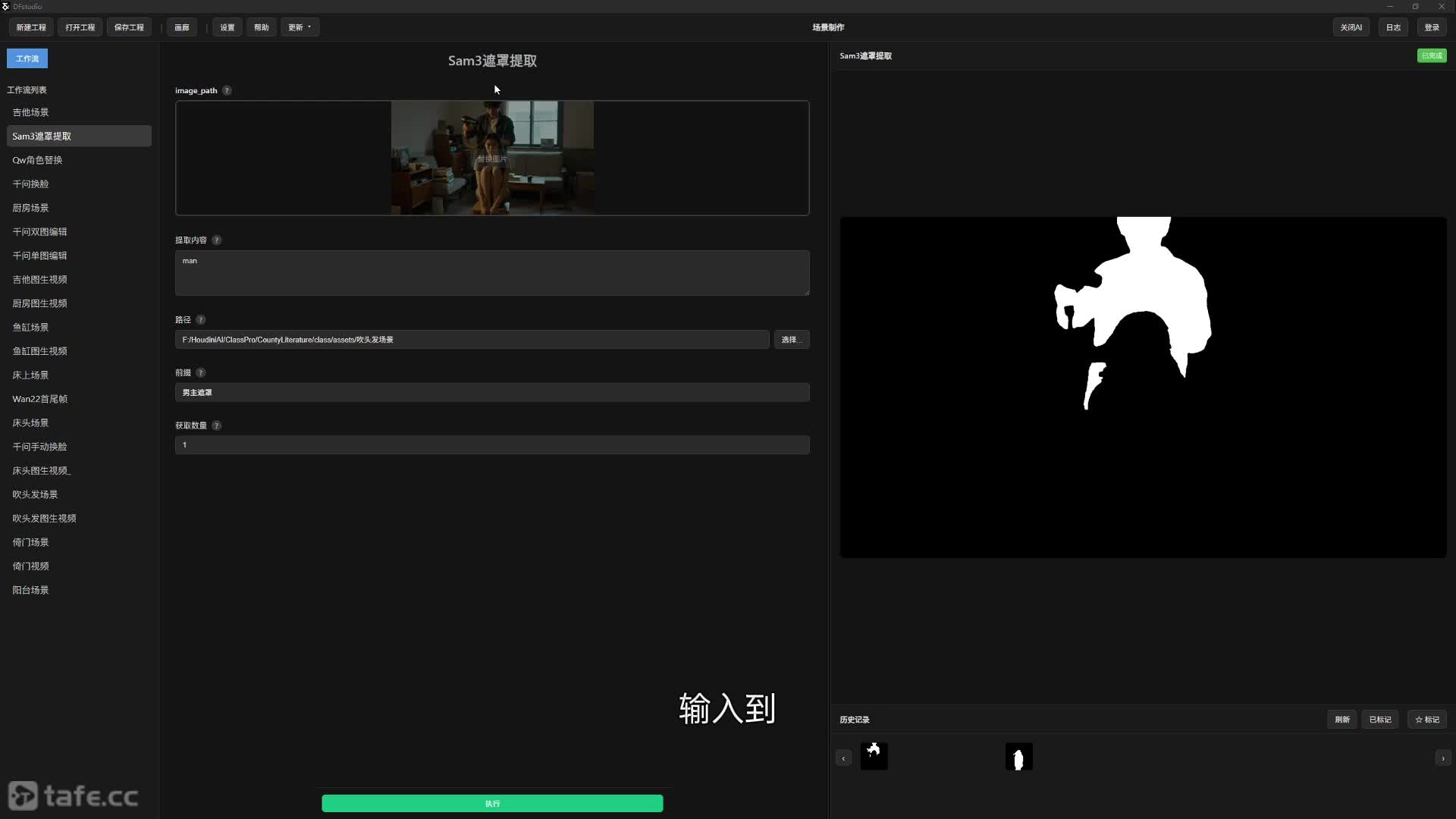
Task: Go to next history thumbnails arrow
Action: coord(1442,758)
